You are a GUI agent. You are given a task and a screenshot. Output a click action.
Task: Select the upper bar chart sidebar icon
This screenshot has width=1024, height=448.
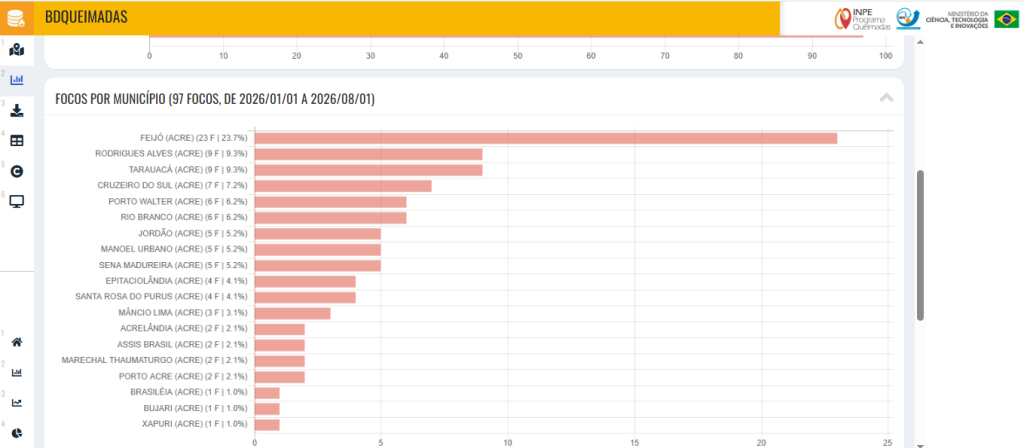(x=17, y=80)
